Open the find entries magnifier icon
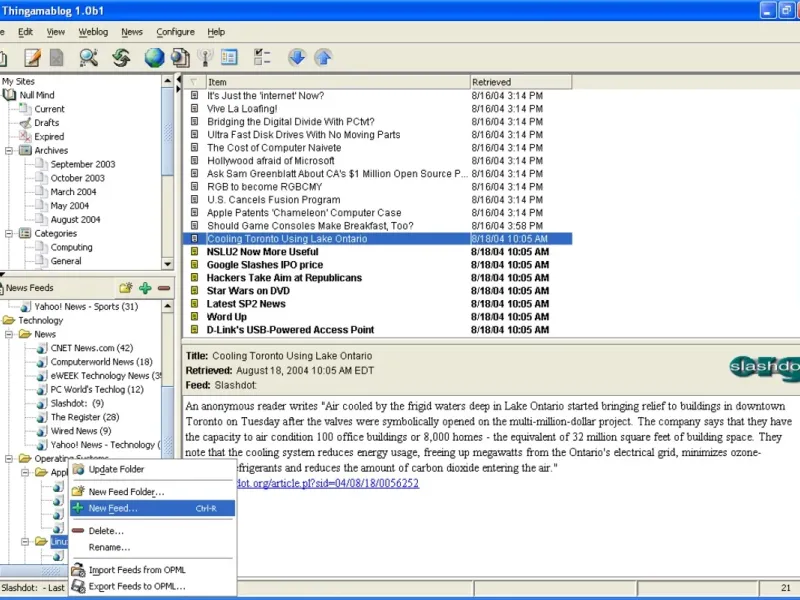 pyautogui.click(x=89, y=58)
